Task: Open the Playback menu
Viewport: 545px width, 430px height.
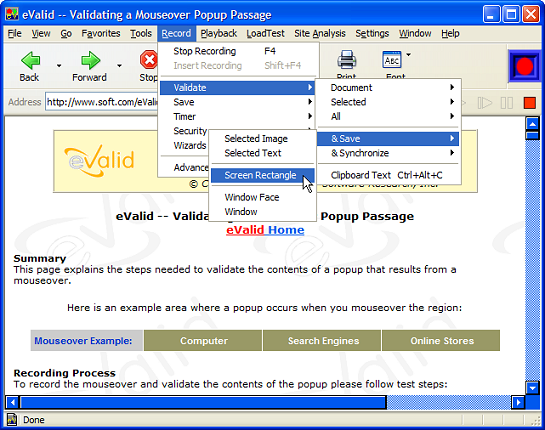Action: [x=219, y=33]
